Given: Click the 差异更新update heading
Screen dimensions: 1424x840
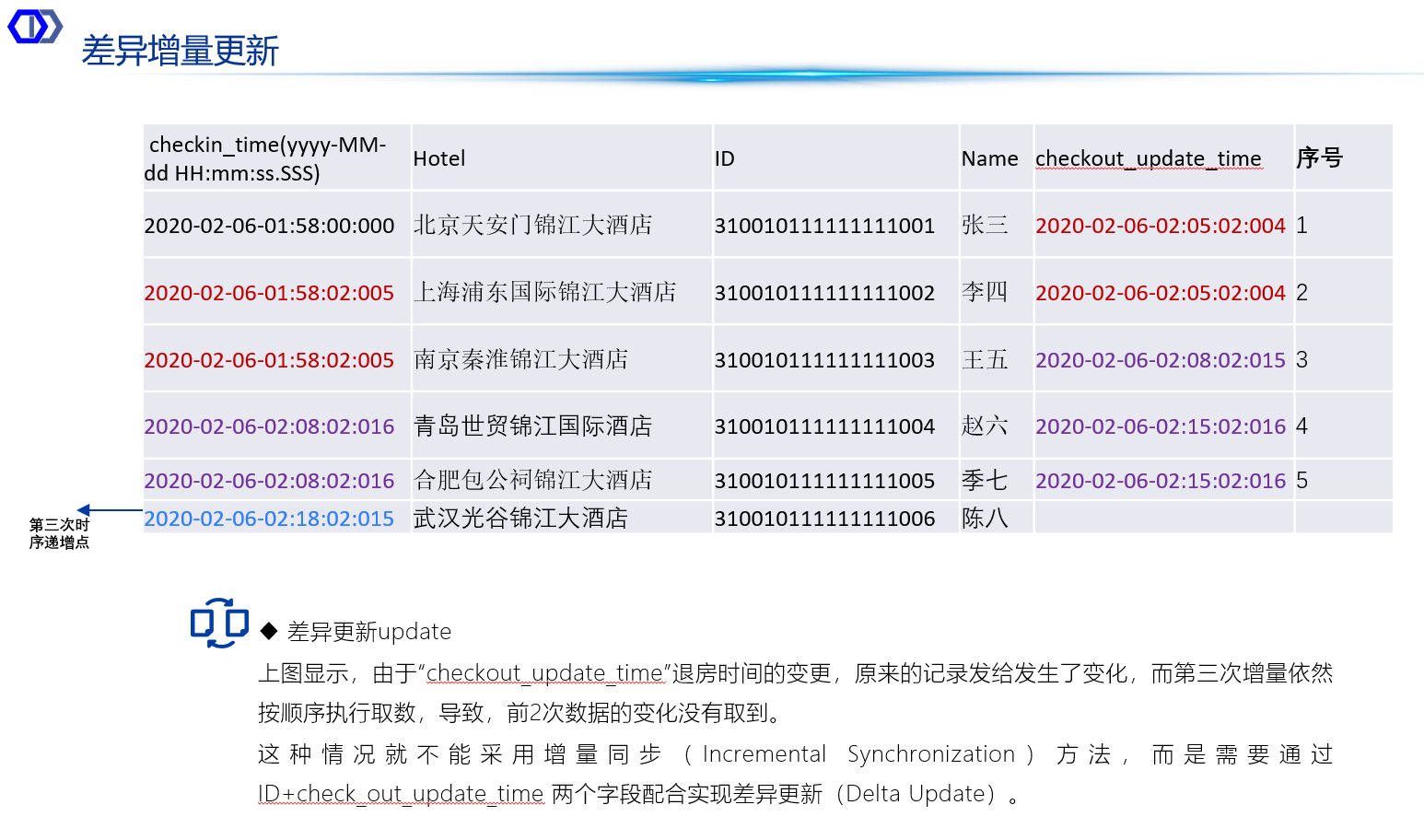Looking at the screenshot, I should pos(368,632).
